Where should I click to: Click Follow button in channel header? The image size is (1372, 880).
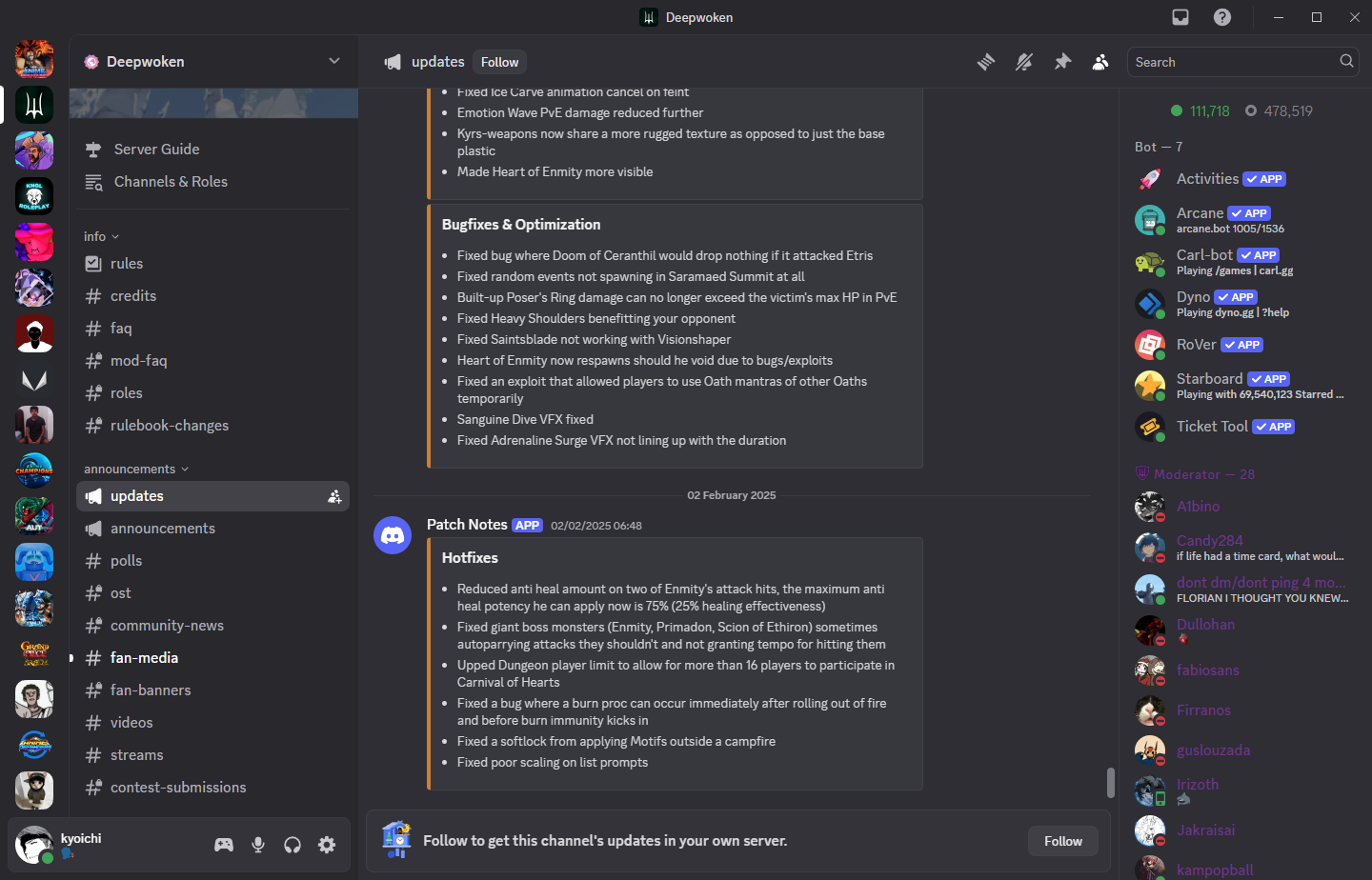click(499, 62)
